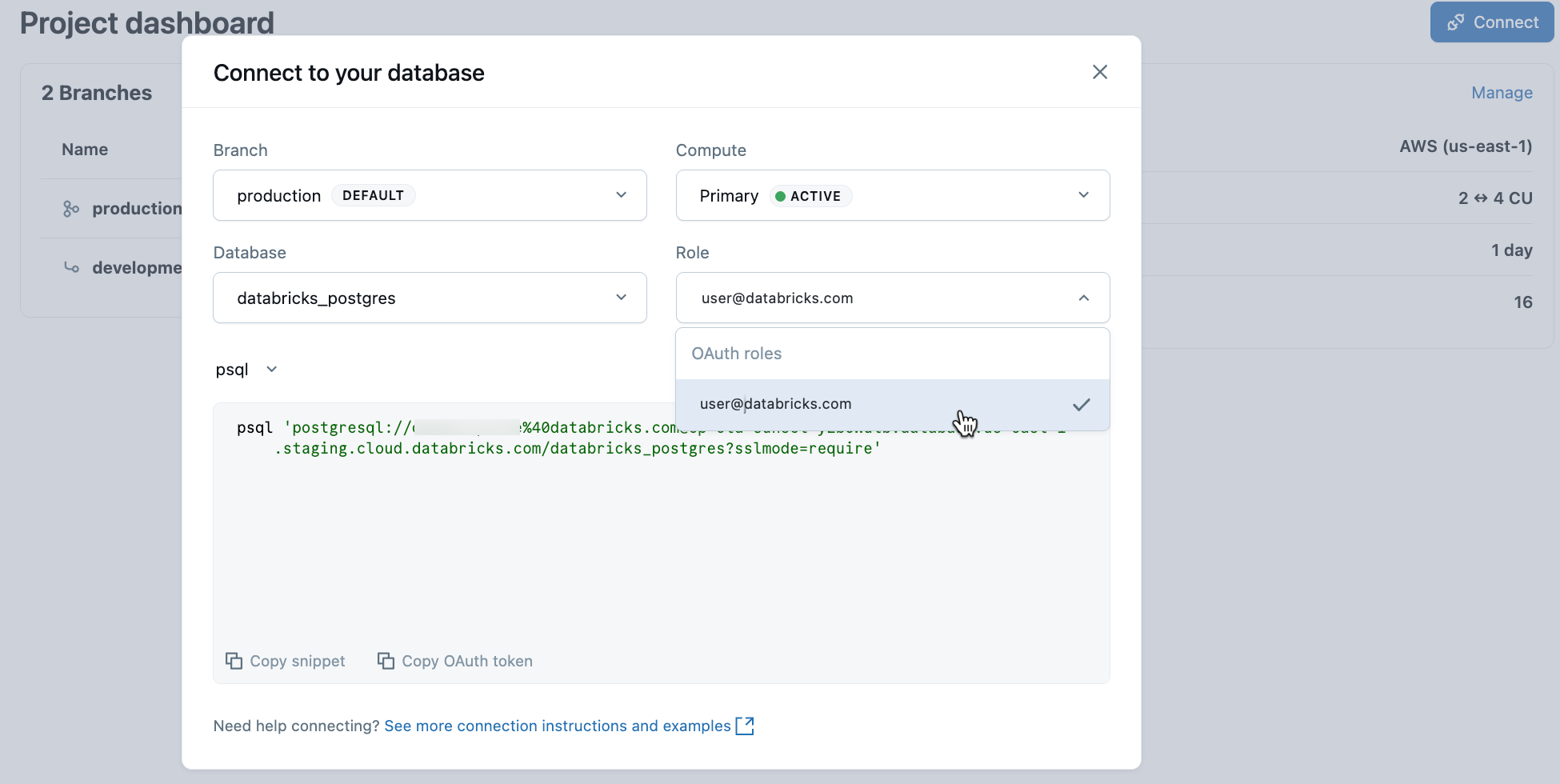
Task: Click the production branch icon
Action: (x=71, y=208)
